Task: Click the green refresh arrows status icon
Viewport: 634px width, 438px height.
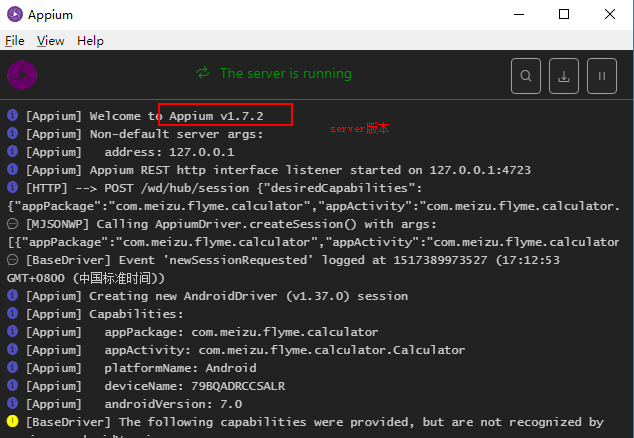Action: (x=203, y=73)
